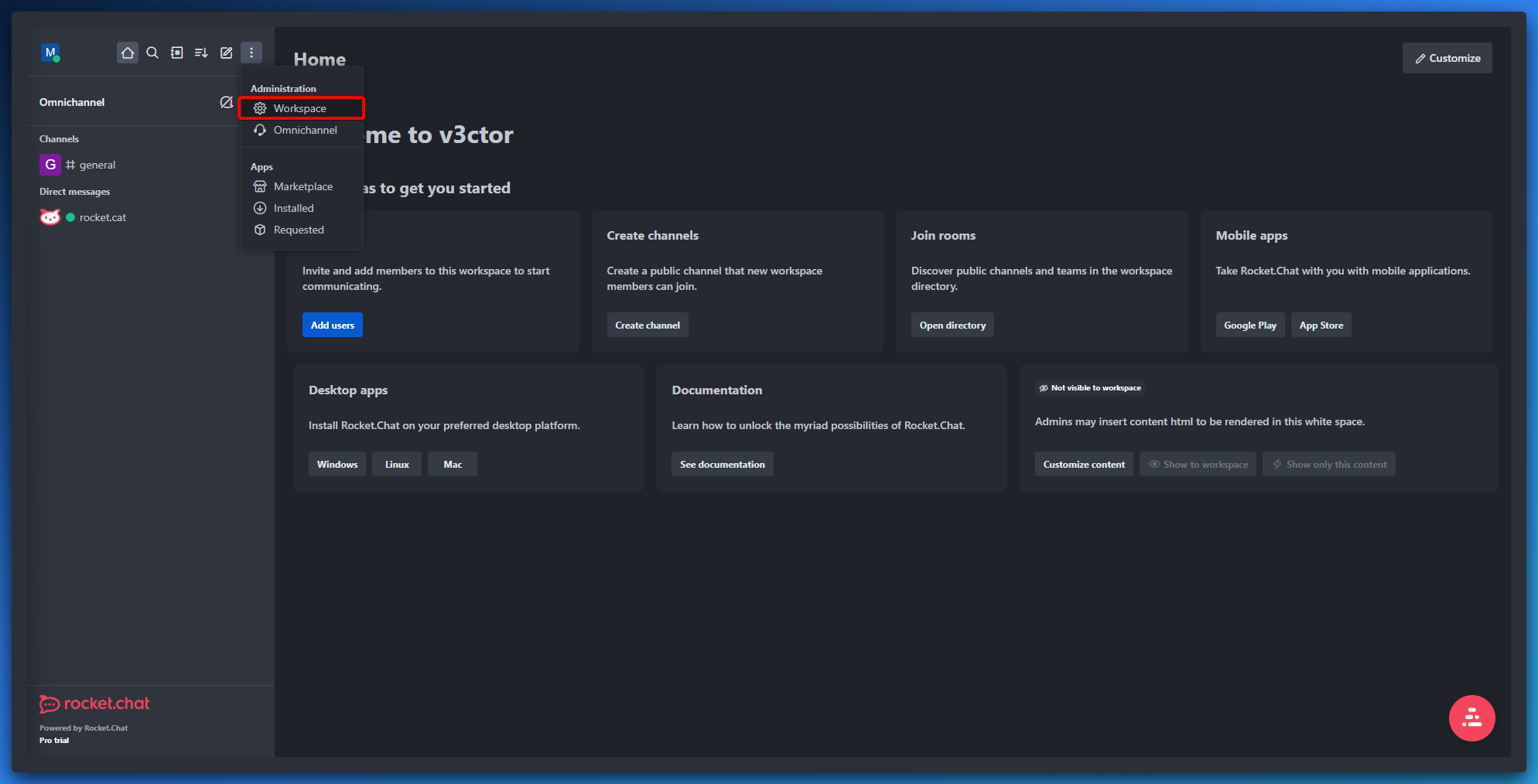
Task: Click Open directory button
Action: 952,325
